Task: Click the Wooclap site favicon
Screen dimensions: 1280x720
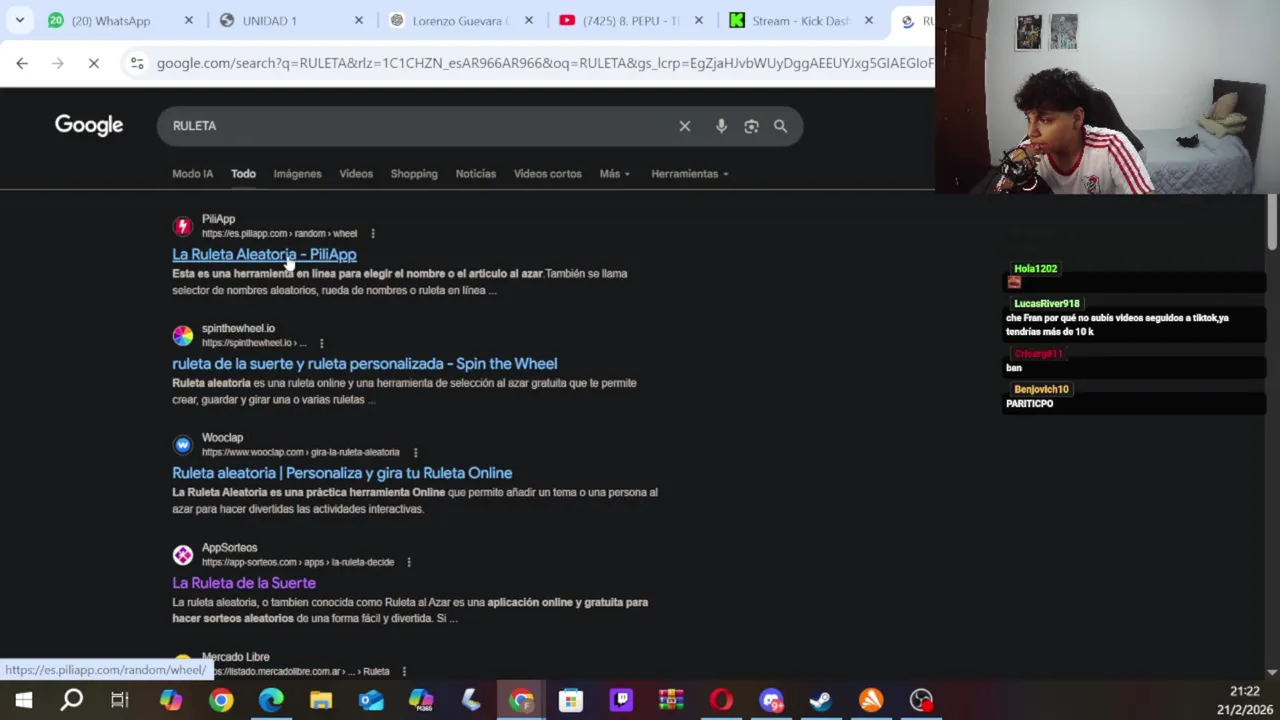Action: [182, 445]
